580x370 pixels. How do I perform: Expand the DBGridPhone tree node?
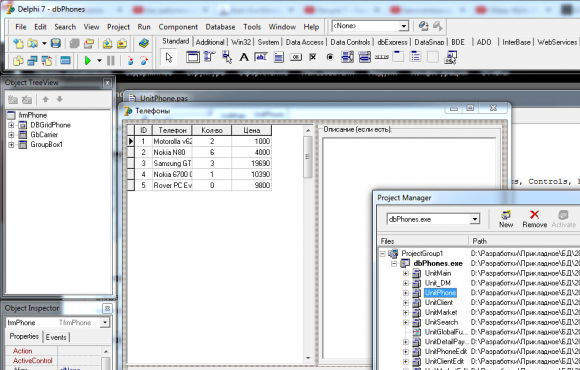11,125
